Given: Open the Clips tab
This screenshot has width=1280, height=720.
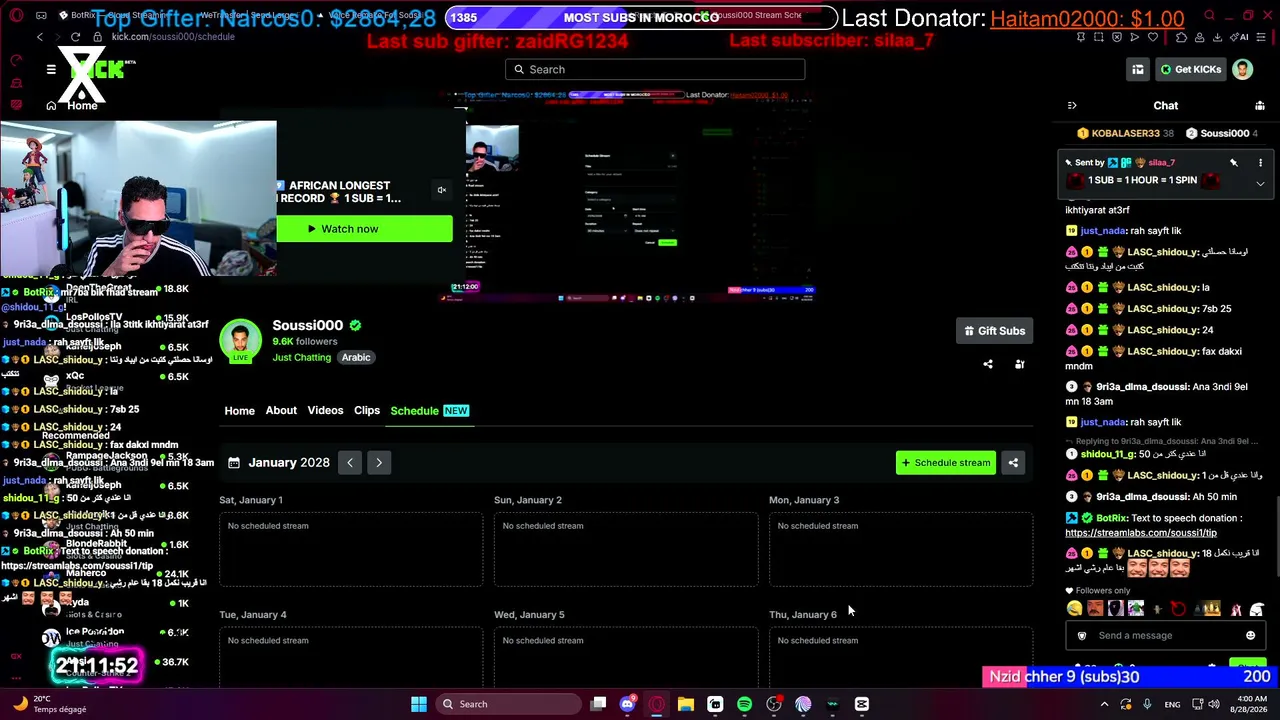Looking at the screenshot, I should (367, 411).
